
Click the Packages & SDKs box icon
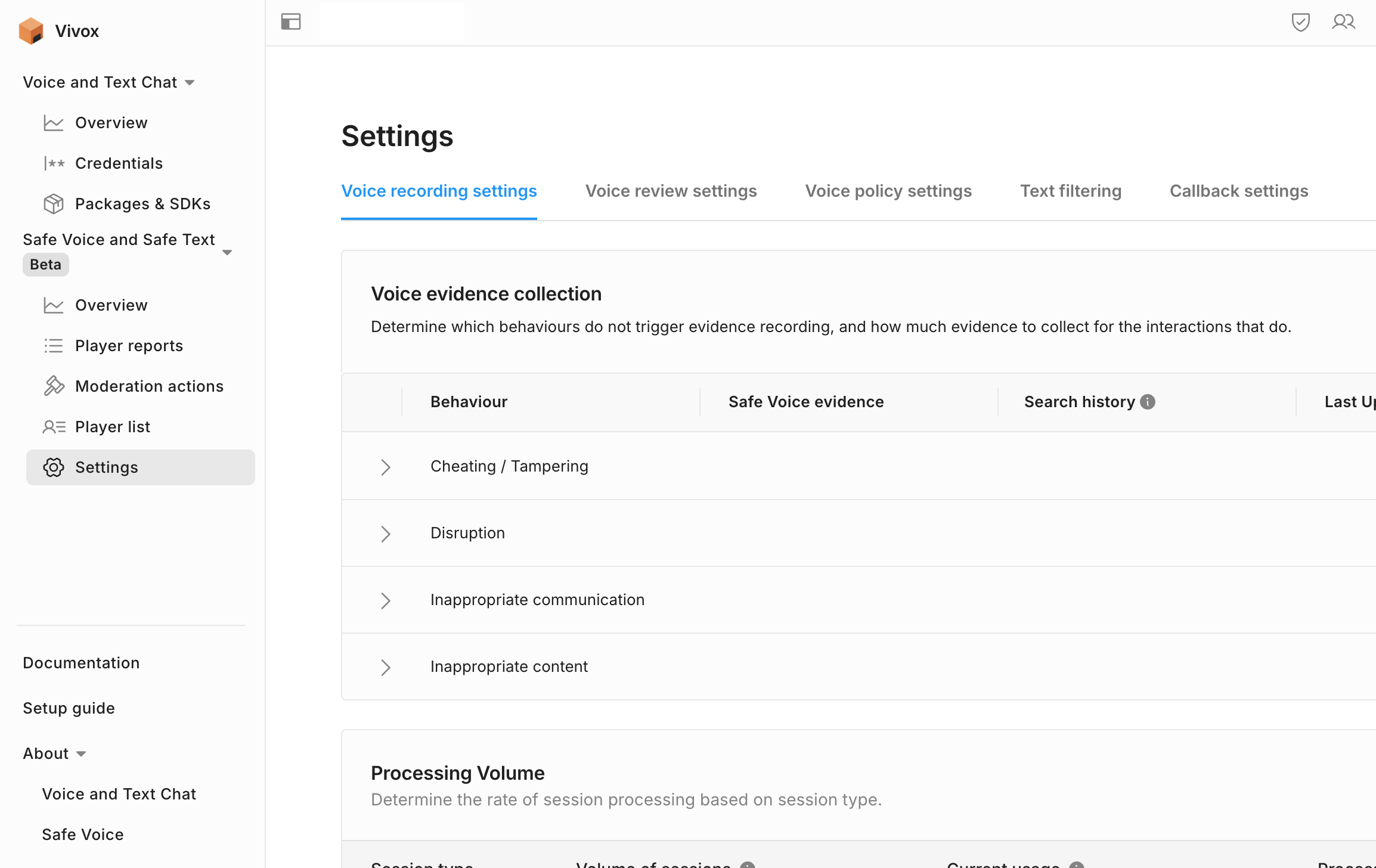coord(53,203)
